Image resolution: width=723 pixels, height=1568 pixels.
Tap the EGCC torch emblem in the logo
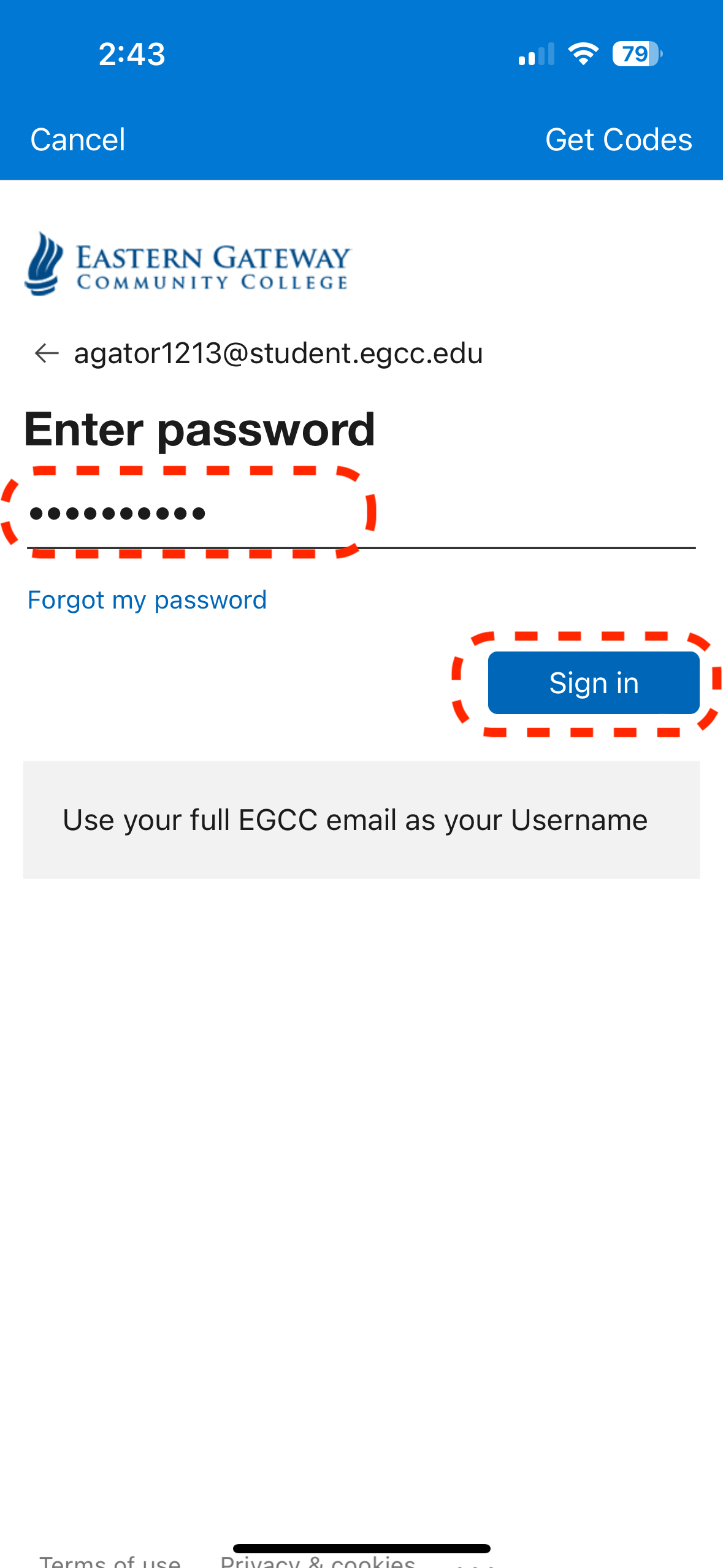point(44,264)
